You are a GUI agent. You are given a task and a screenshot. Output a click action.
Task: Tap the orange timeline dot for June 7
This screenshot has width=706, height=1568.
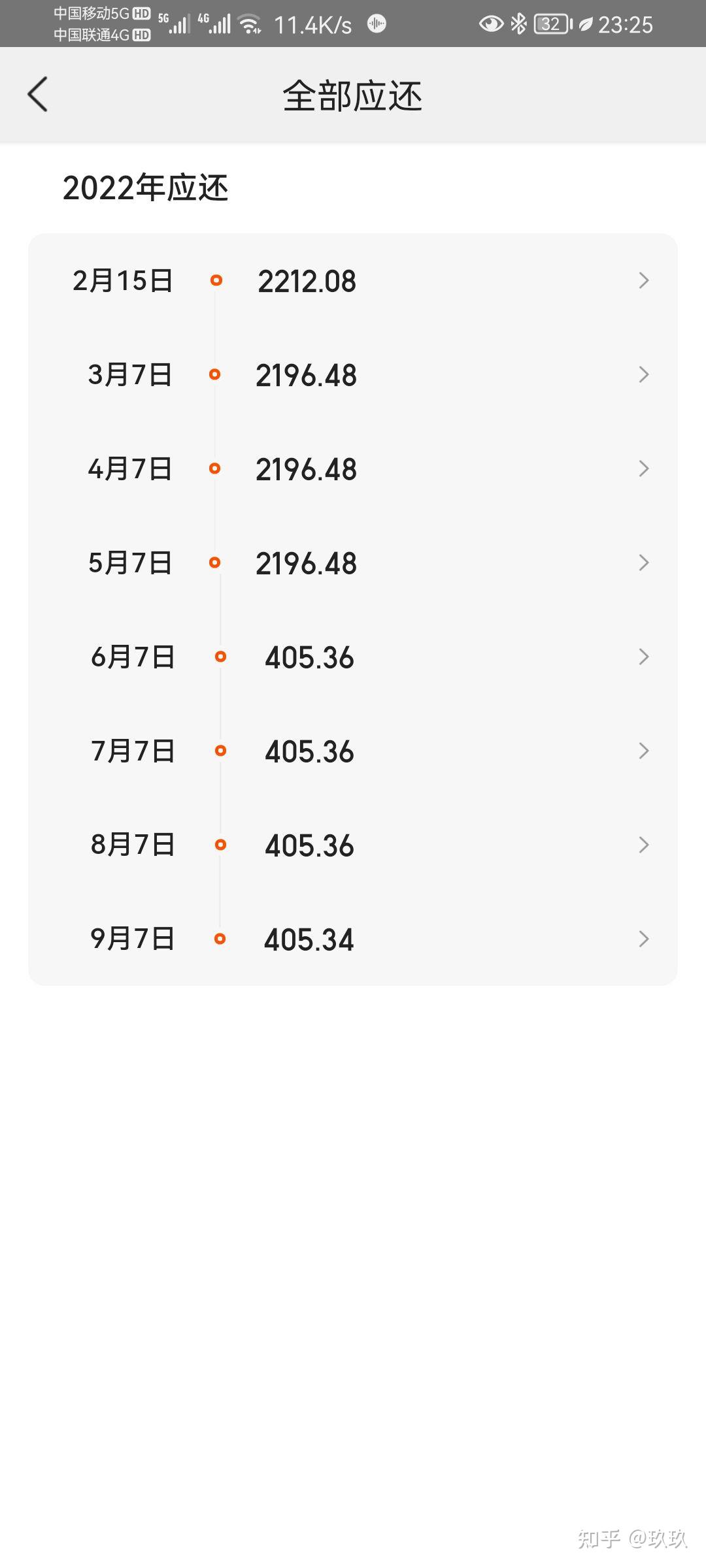(220, 657)
